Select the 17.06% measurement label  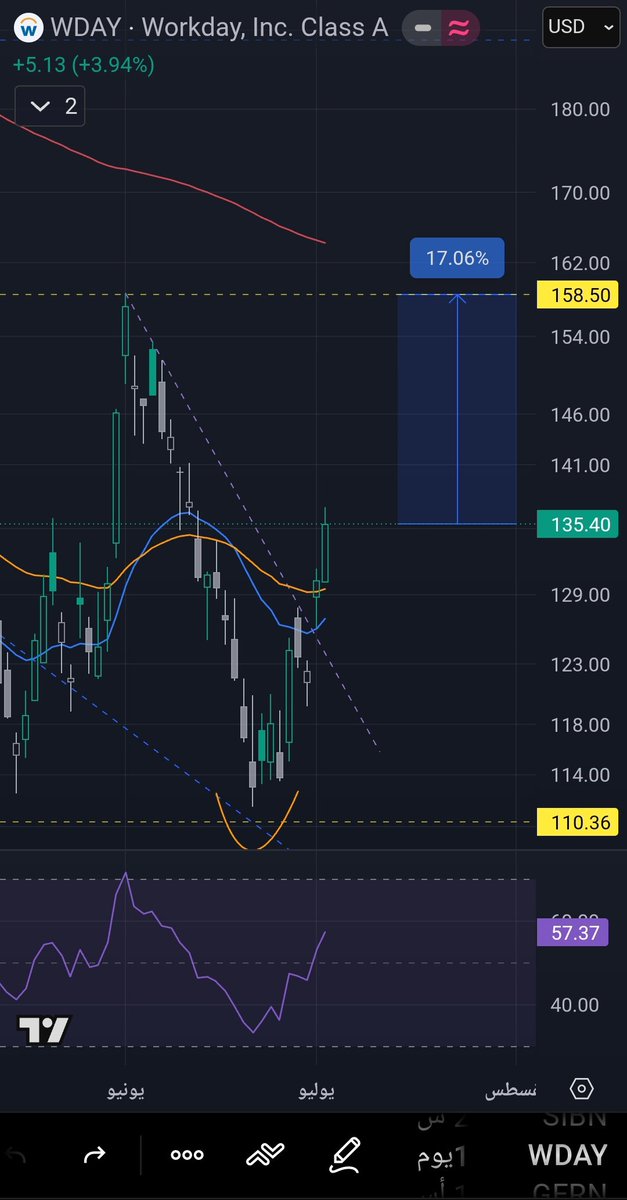click(457, 258)
